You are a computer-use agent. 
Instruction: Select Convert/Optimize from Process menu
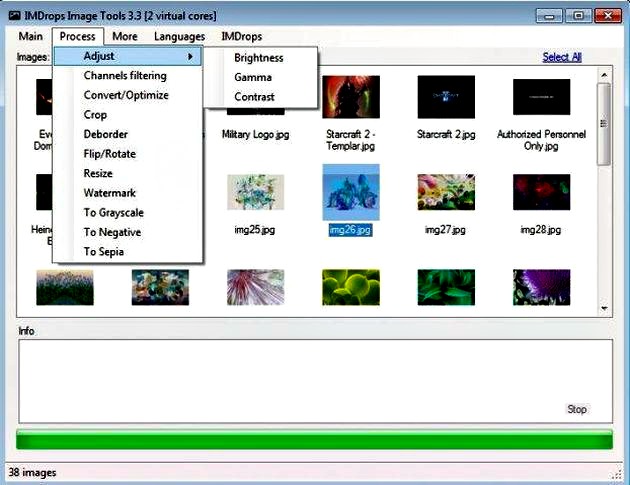(x=126, y=95)
